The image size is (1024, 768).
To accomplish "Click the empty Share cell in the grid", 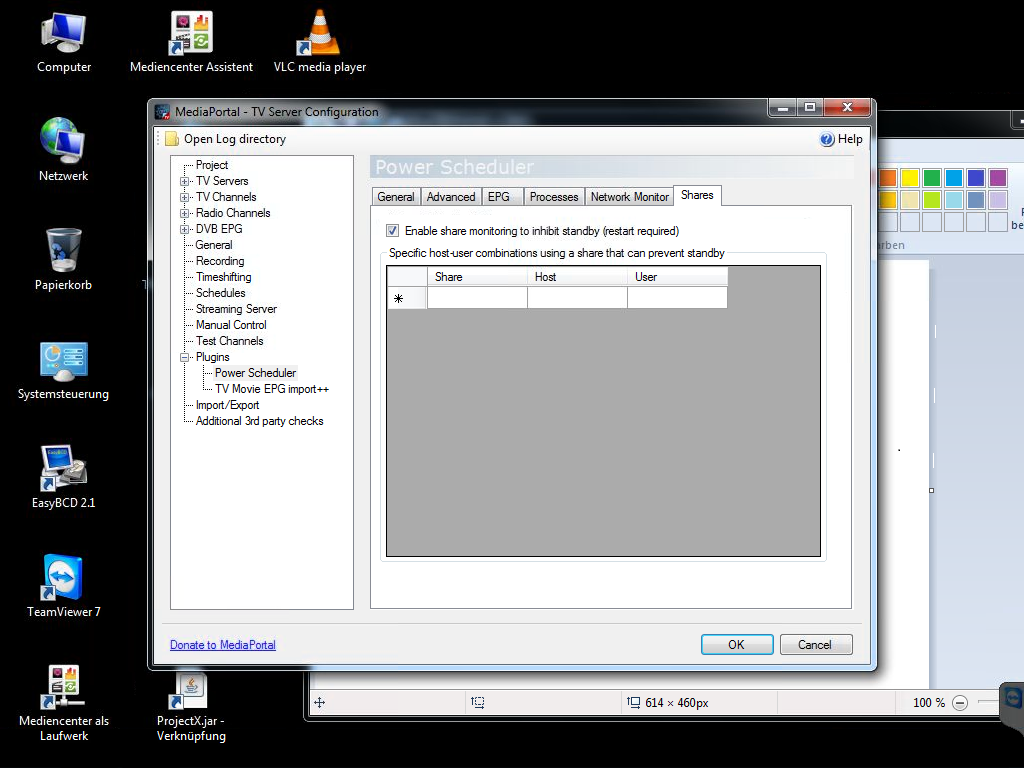I will pyautogui.click(x=477, y=298).
